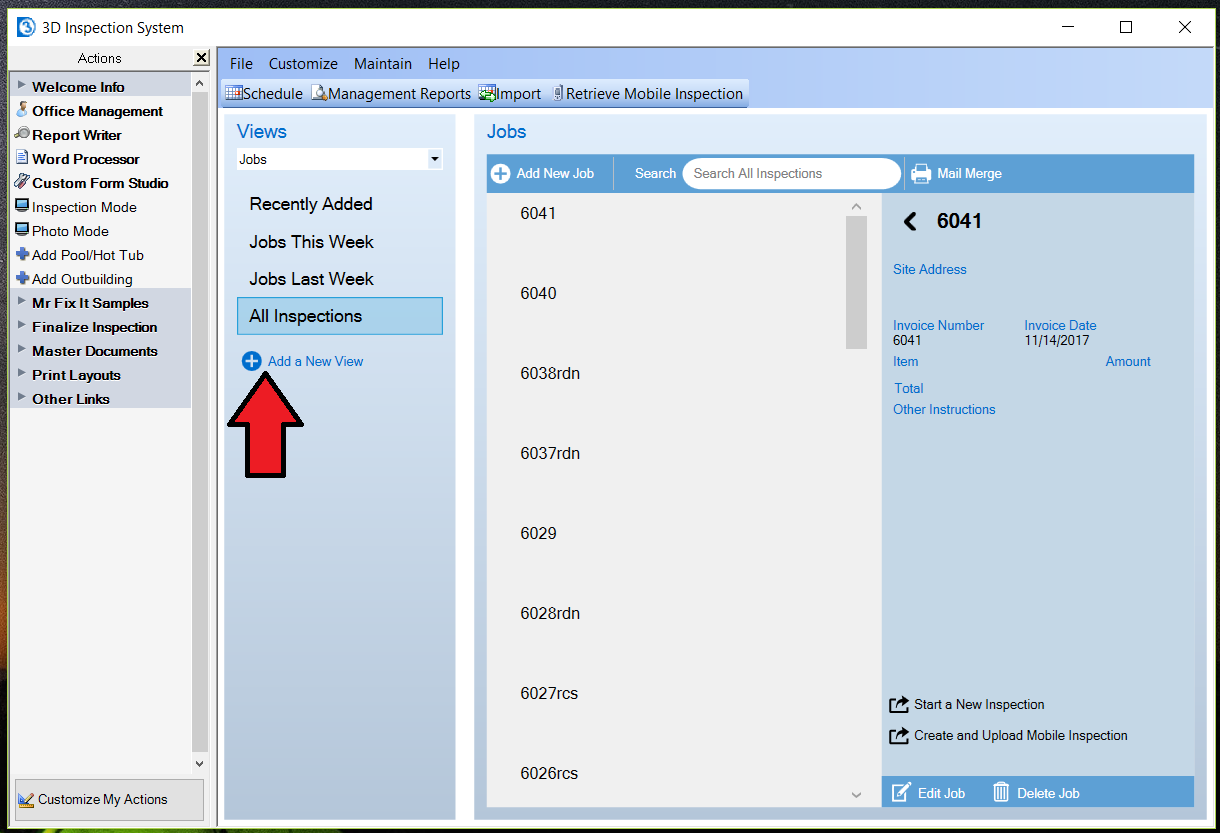
Task: Expand the Mr Fix It Samples section
Action: coord(22,302)
